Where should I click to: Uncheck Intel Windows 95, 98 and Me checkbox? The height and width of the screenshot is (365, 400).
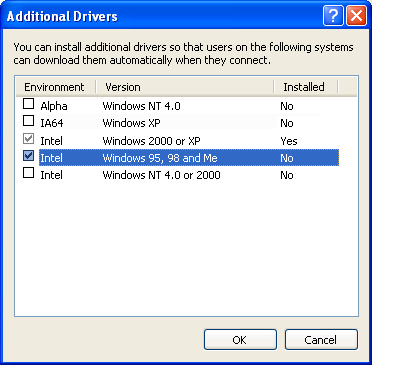click(x=28, y=155)
